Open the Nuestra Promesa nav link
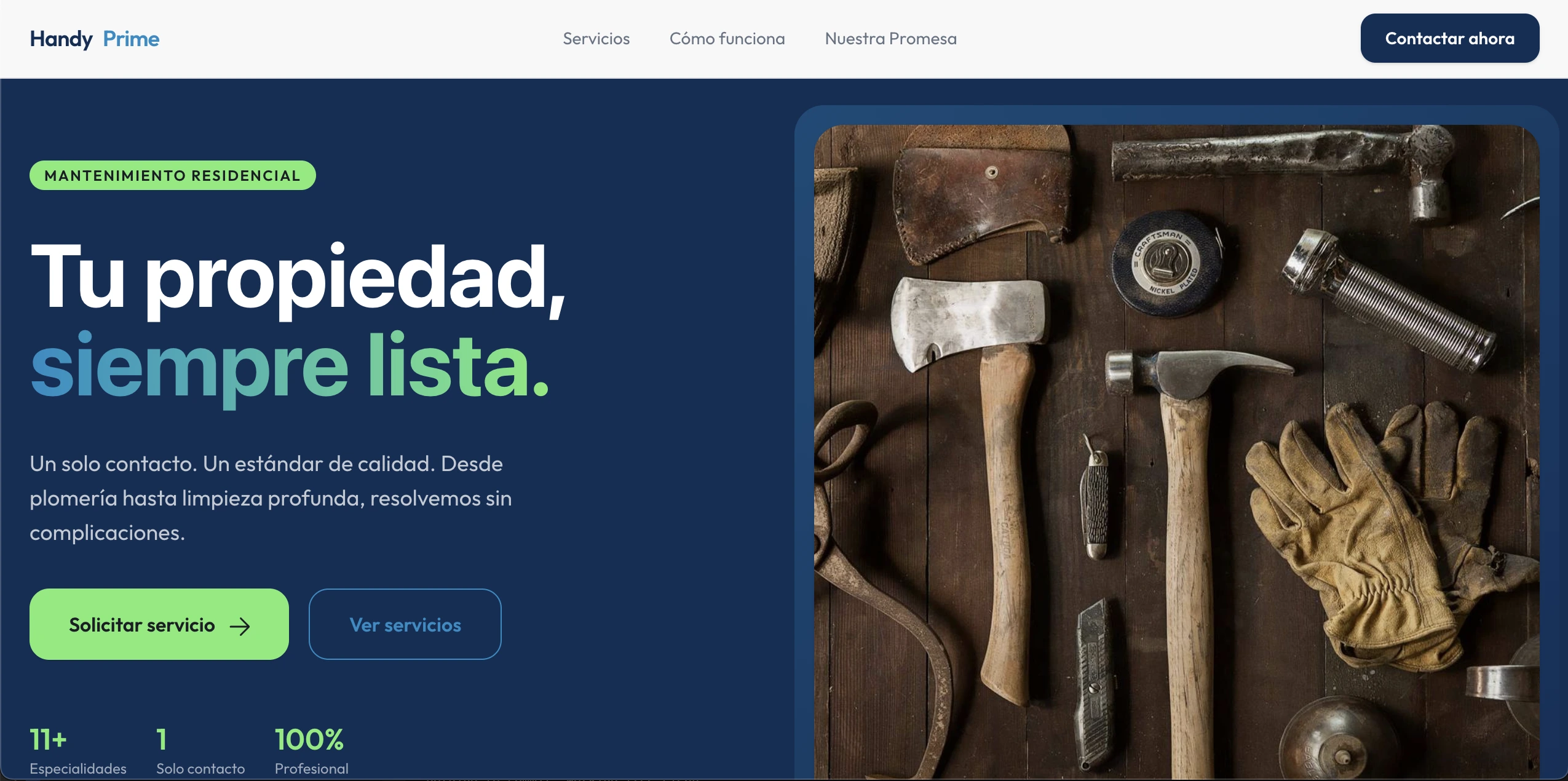Image resolution: width=1568 pixels, height=781 pixels. click(890, 39)
